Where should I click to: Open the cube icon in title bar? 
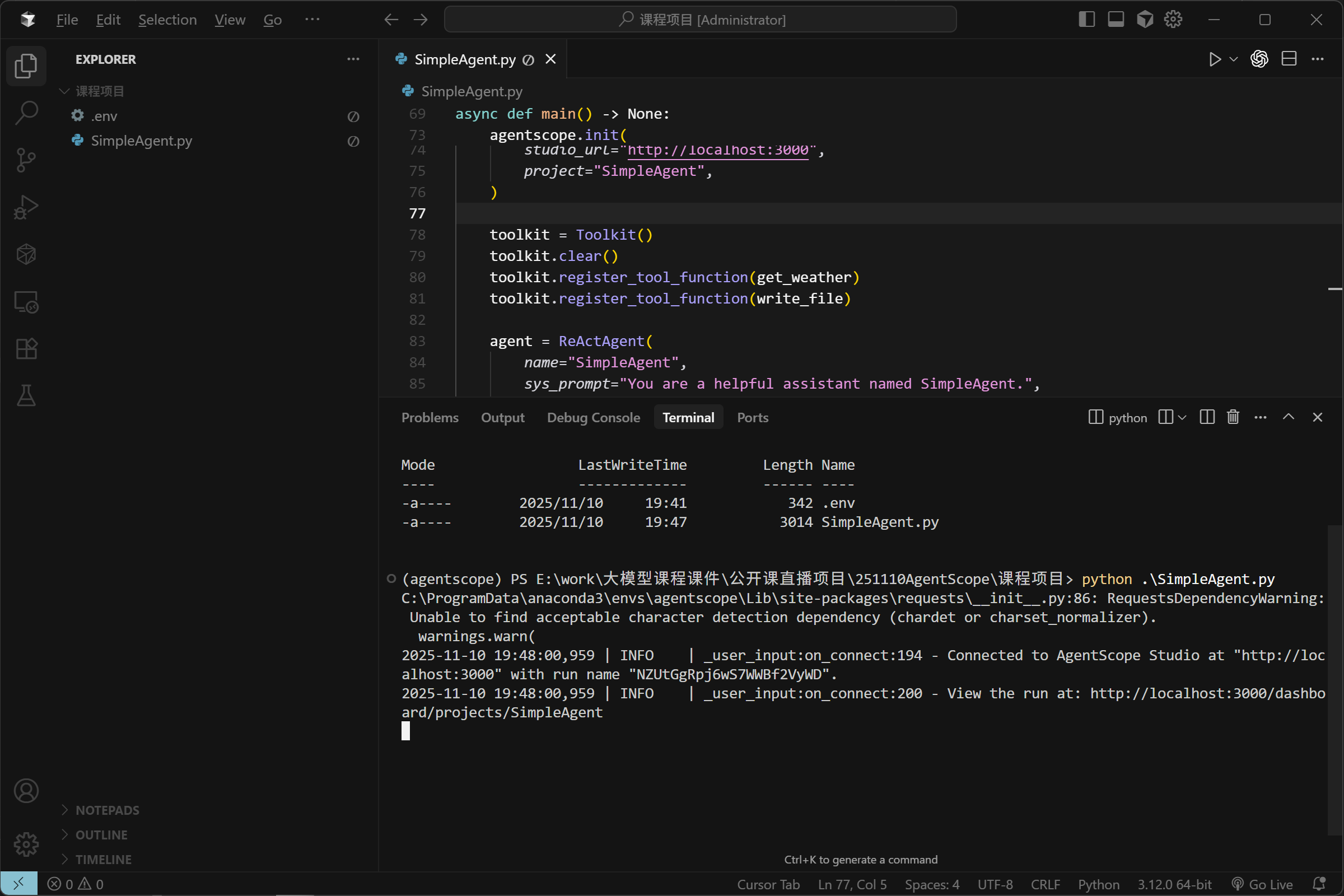click(x=1145, y=20)
